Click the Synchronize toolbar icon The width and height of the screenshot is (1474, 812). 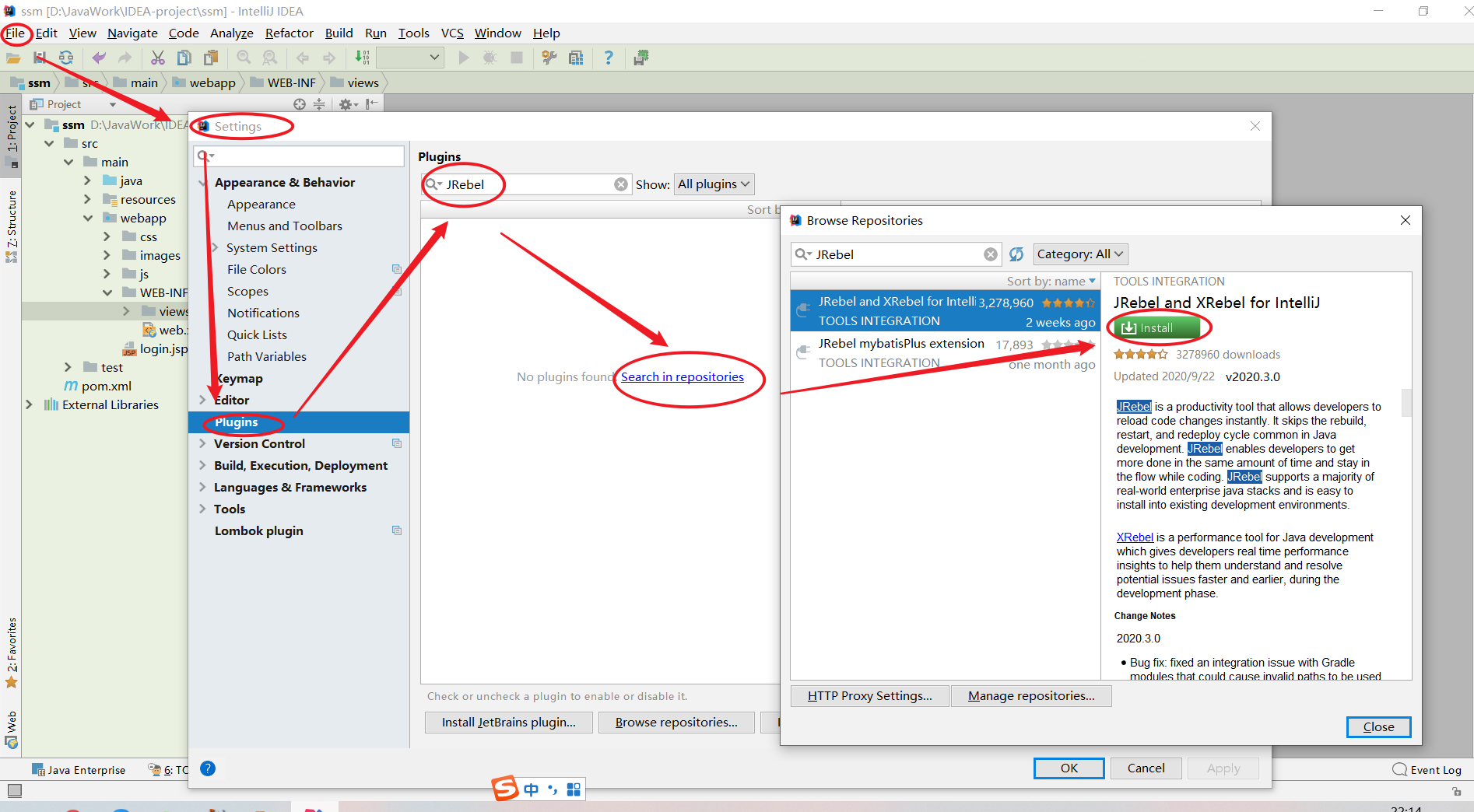[x=66, y=58]
